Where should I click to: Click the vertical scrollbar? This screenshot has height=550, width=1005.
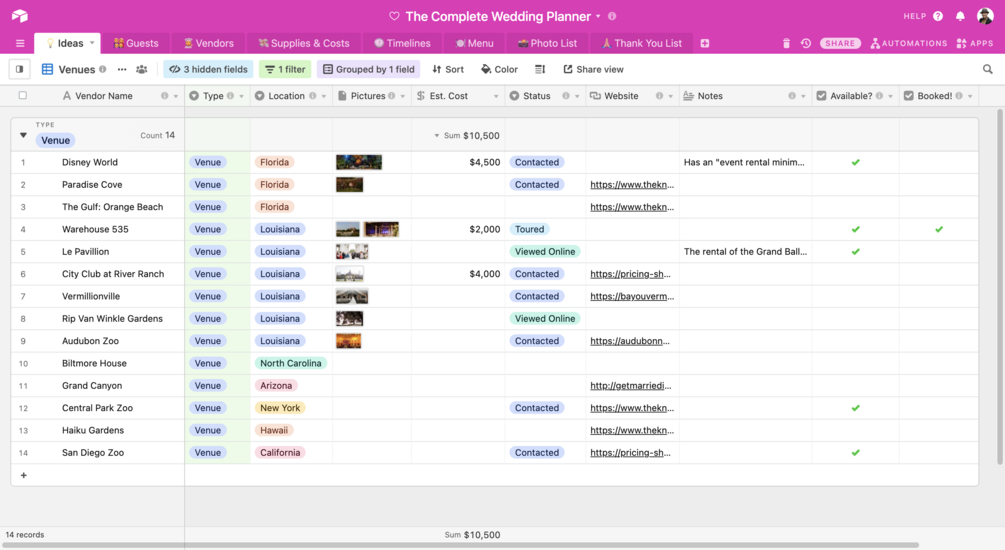click(x=999, y=285)
